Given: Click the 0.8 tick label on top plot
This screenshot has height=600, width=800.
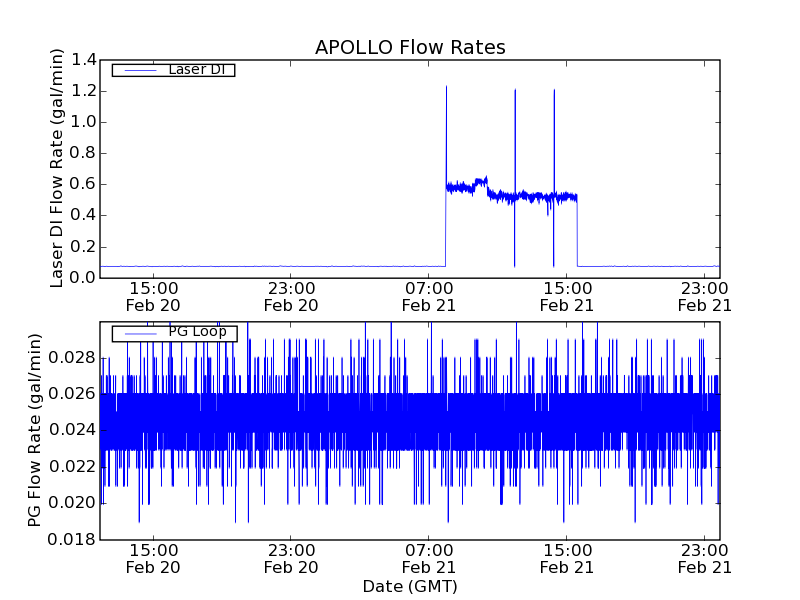Looking at the screenshot, I should pos(84,154).
